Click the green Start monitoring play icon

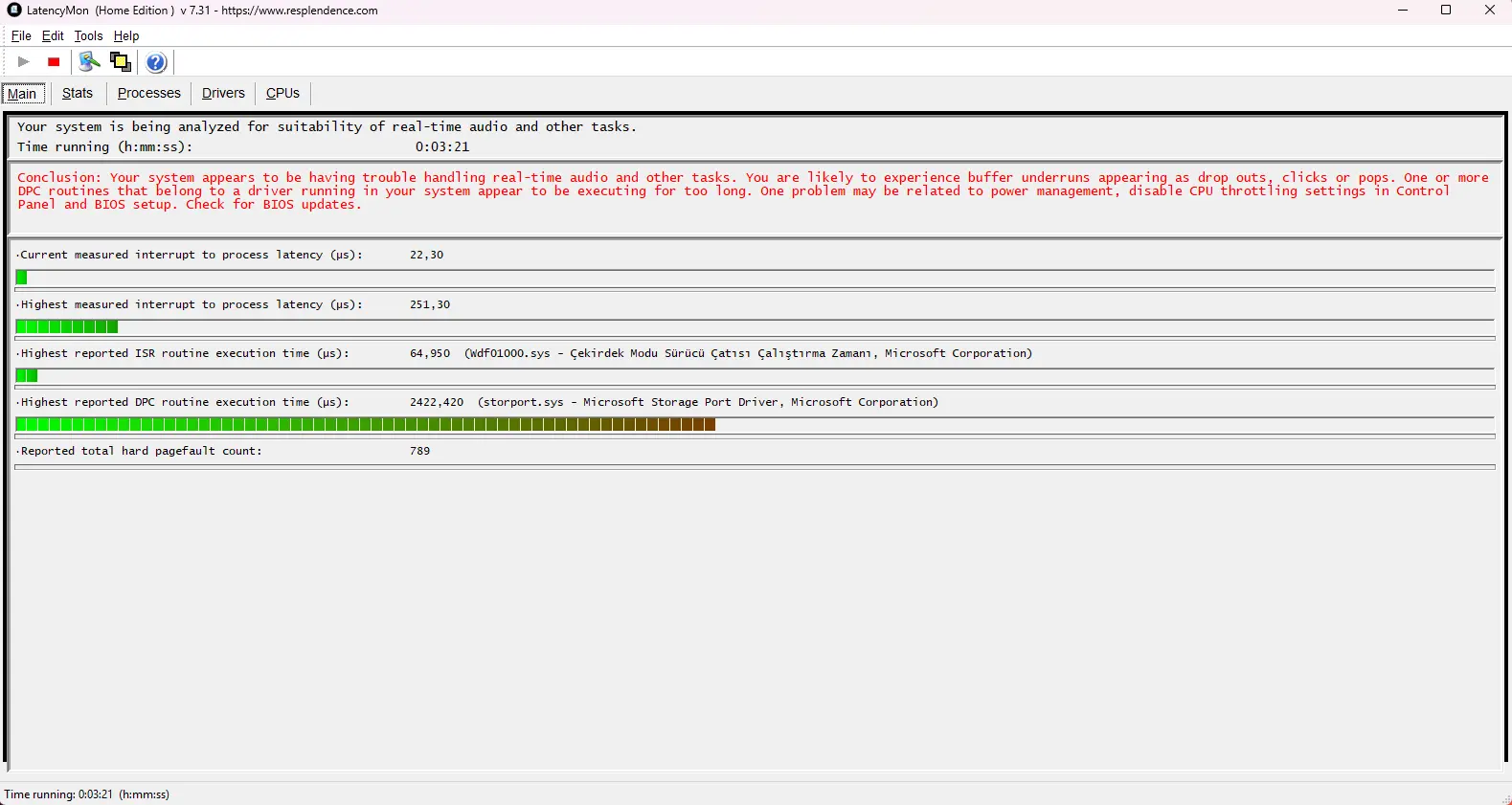tap(24, 62)
